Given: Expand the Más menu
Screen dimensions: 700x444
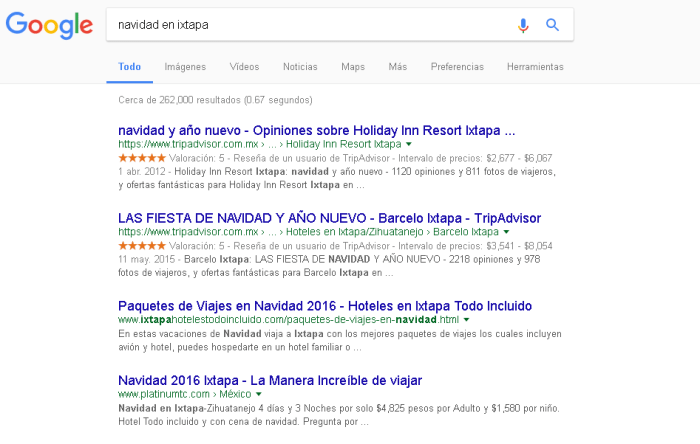Looking at the screenshot, I should click(x=397, y=67).
